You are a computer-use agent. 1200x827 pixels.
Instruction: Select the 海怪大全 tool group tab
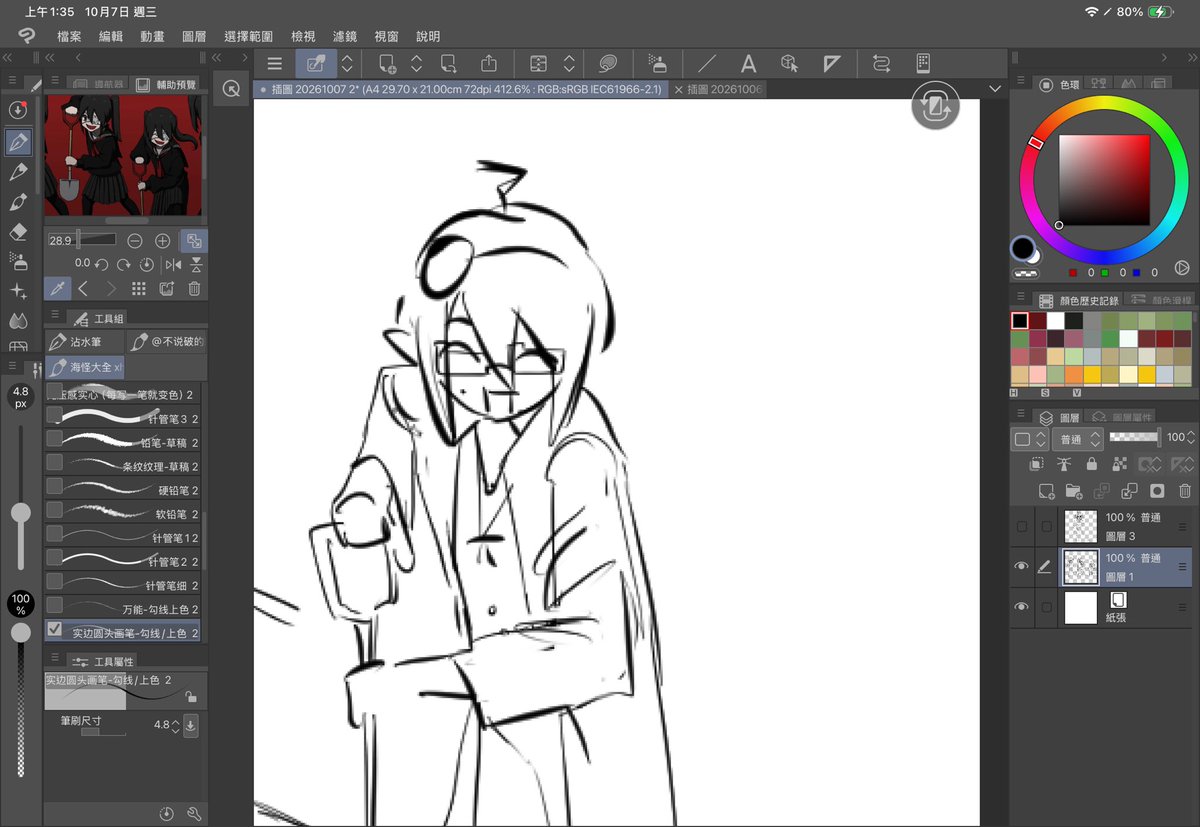click(x=85, y=367)
